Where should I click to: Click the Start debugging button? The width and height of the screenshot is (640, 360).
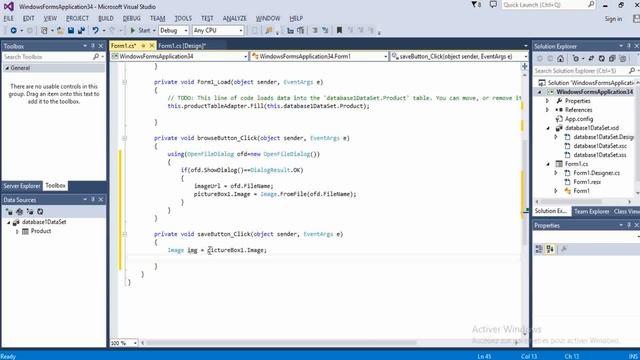(x=140, y=30)
